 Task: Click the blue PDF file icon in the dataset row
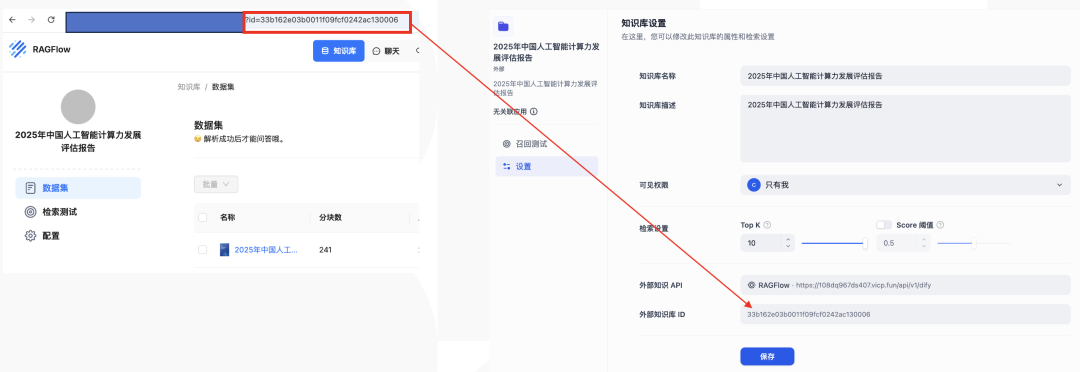pos(224,249)
